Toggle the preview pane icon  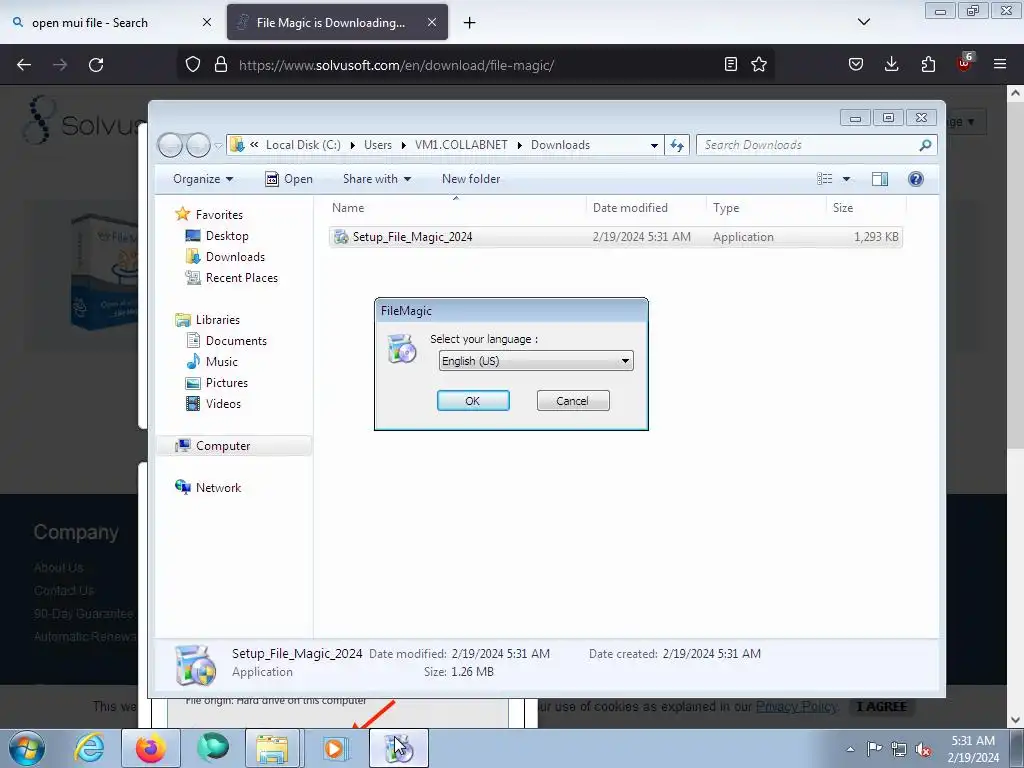(x=880, y=179)
